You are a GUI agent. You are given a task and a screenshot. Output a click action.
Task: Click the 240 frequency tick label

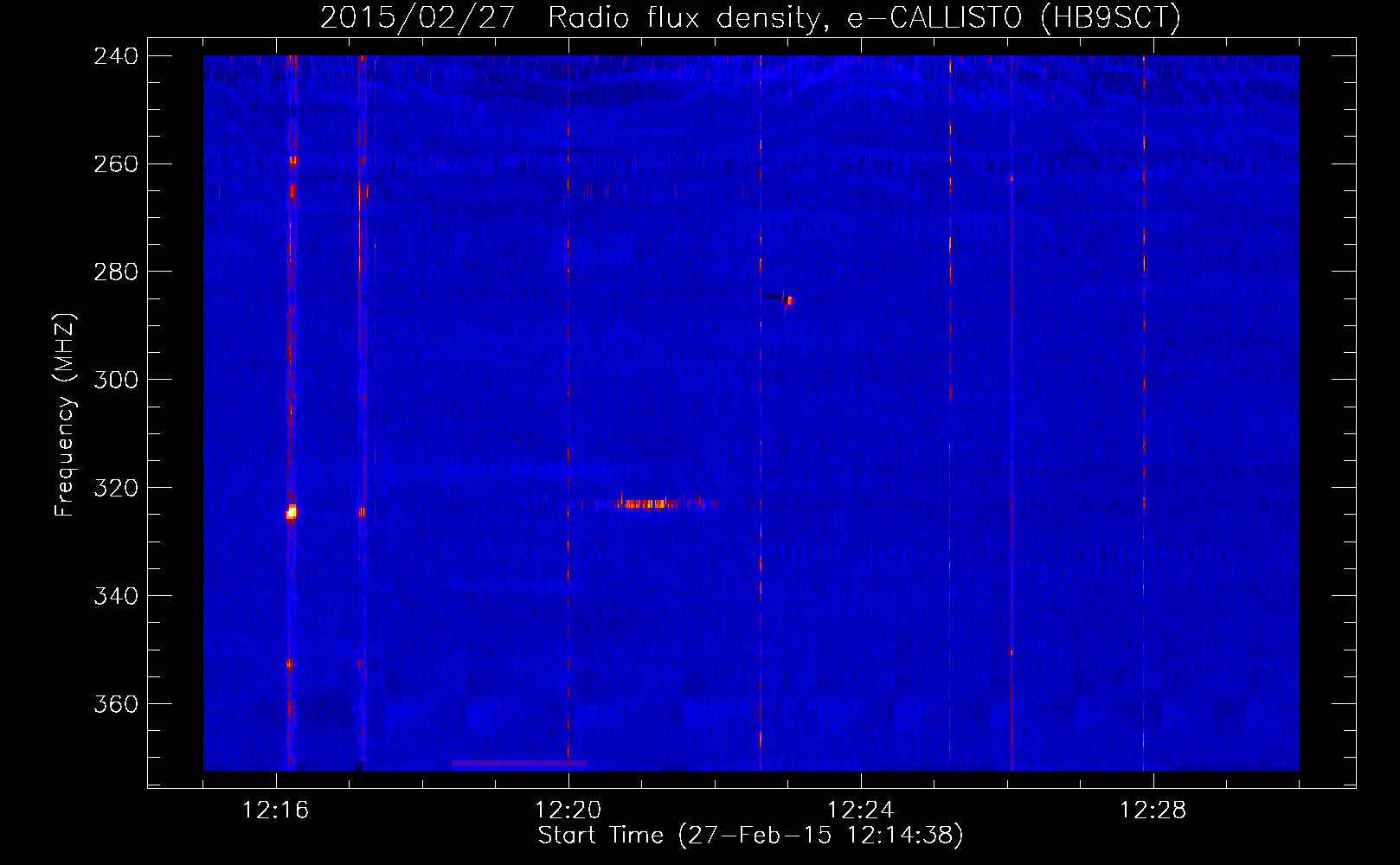point(116,56)
